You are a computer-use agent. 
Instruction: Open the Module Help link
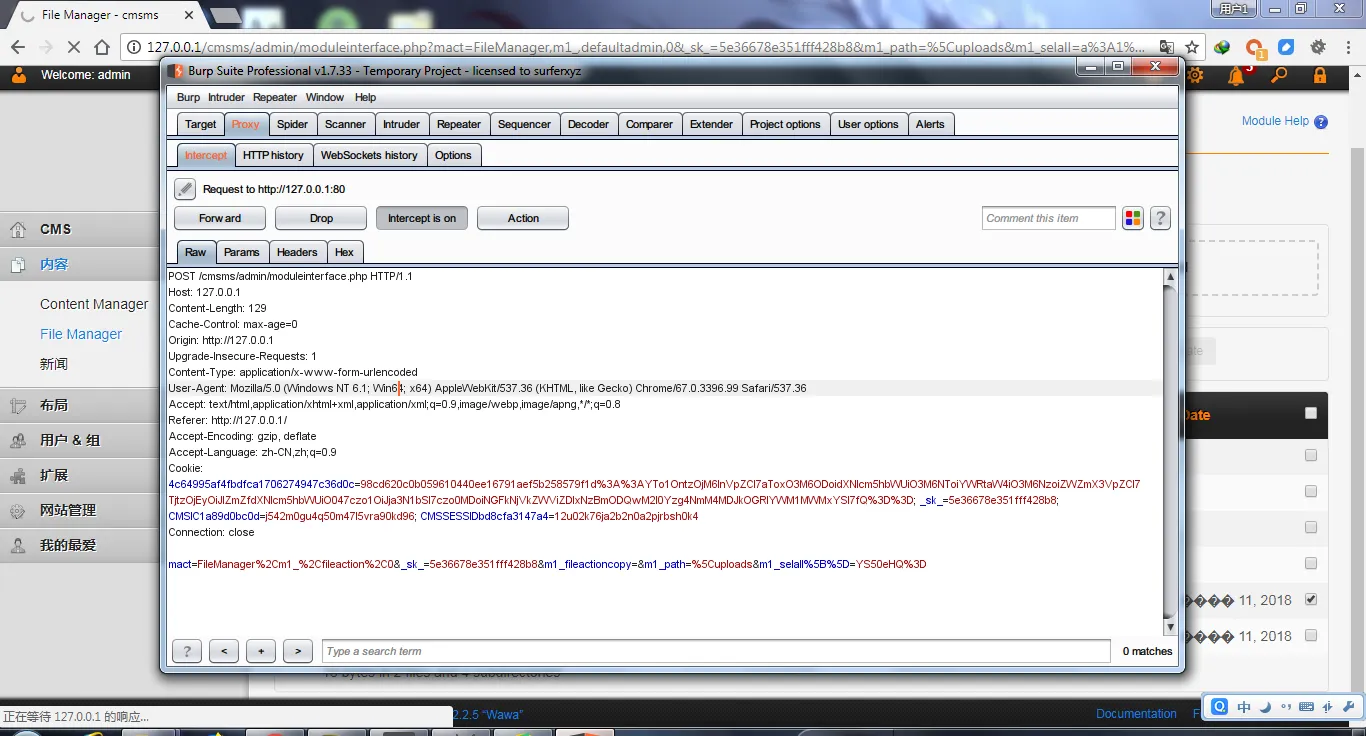coord(1275,121)
